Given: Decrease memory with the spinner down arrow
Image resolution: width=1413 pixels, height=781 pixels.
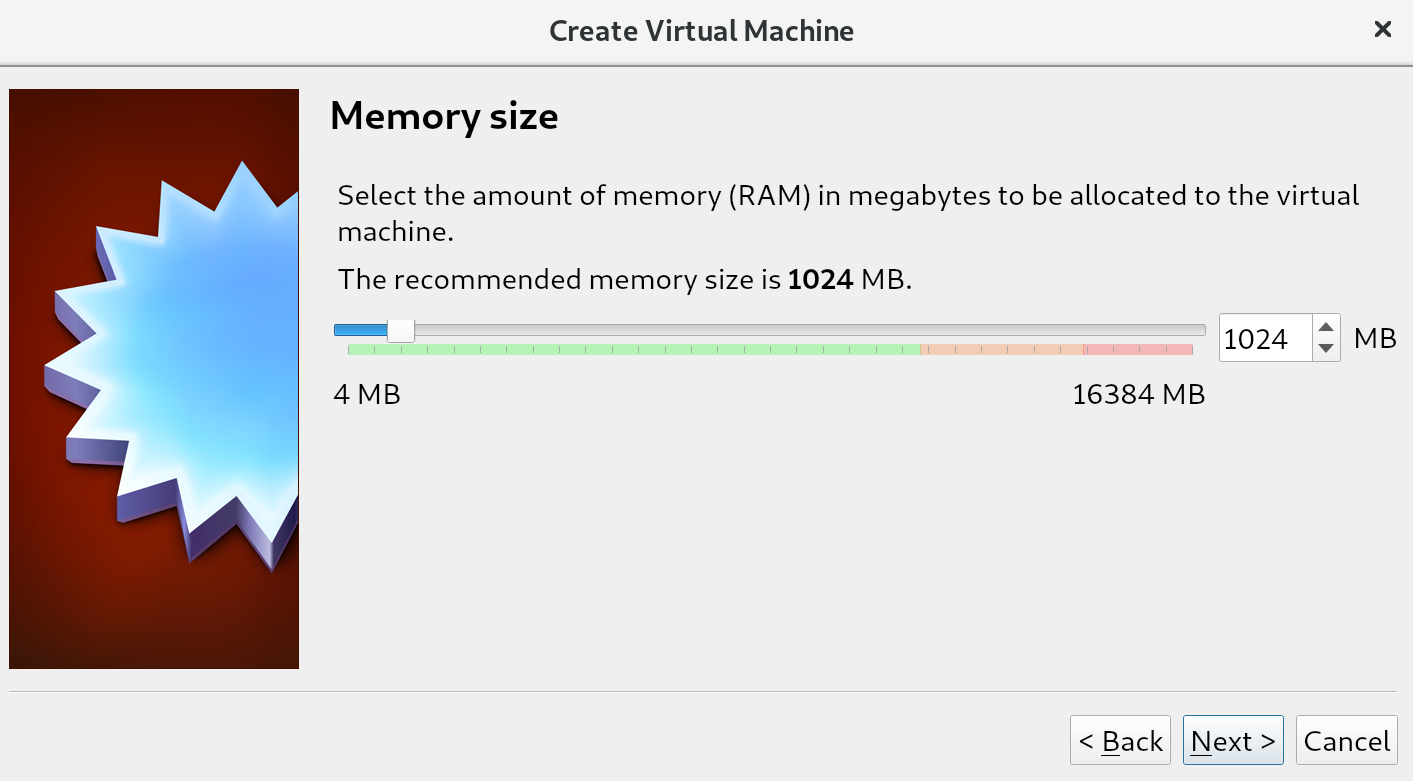Looking at the screenshot, I should pyautogui.click(x=1326, y=348).
